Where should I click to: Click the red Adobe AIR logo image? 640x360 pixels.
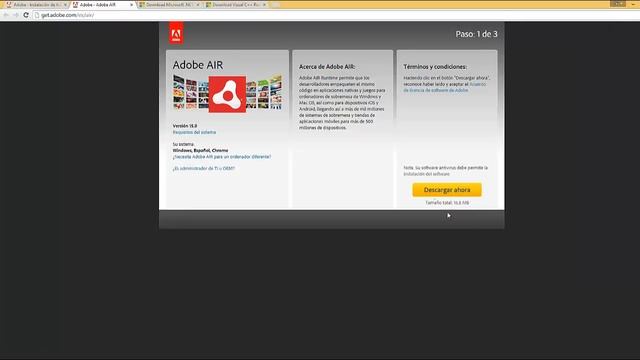227,94
